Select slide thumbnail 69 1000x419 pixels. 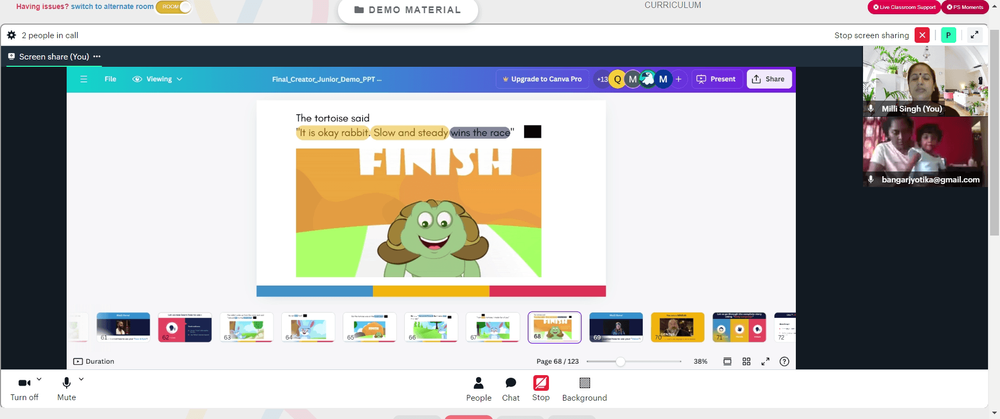[616, 327]
